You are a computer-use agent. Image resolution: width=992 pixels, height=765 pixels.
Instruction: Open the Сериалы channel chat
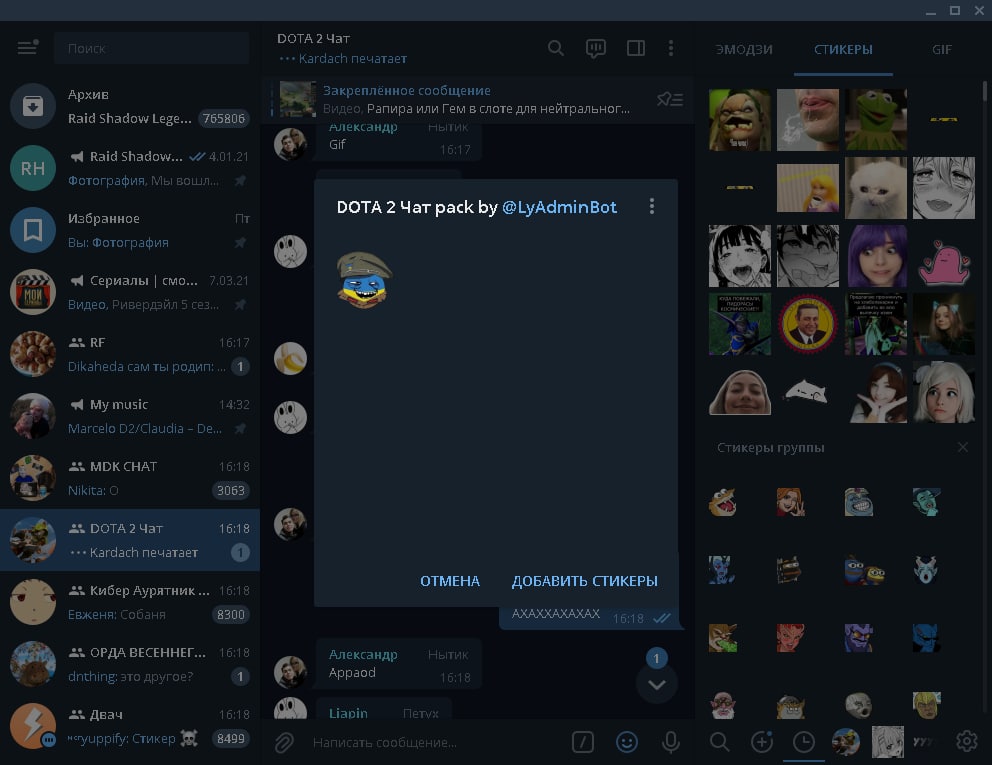[x=130, y=292]
